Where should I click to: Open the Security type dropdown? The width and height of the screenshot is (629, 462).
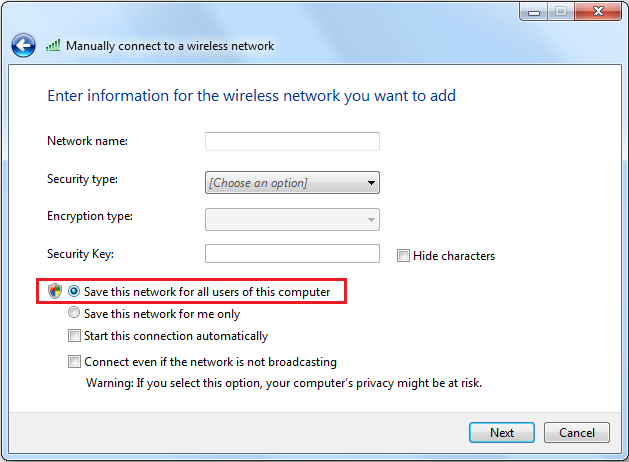tap(292, 183)
